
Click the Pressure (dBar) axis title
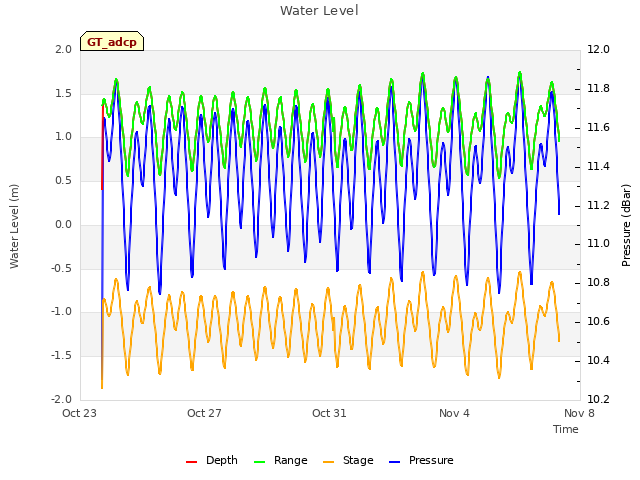coord(626,225)
